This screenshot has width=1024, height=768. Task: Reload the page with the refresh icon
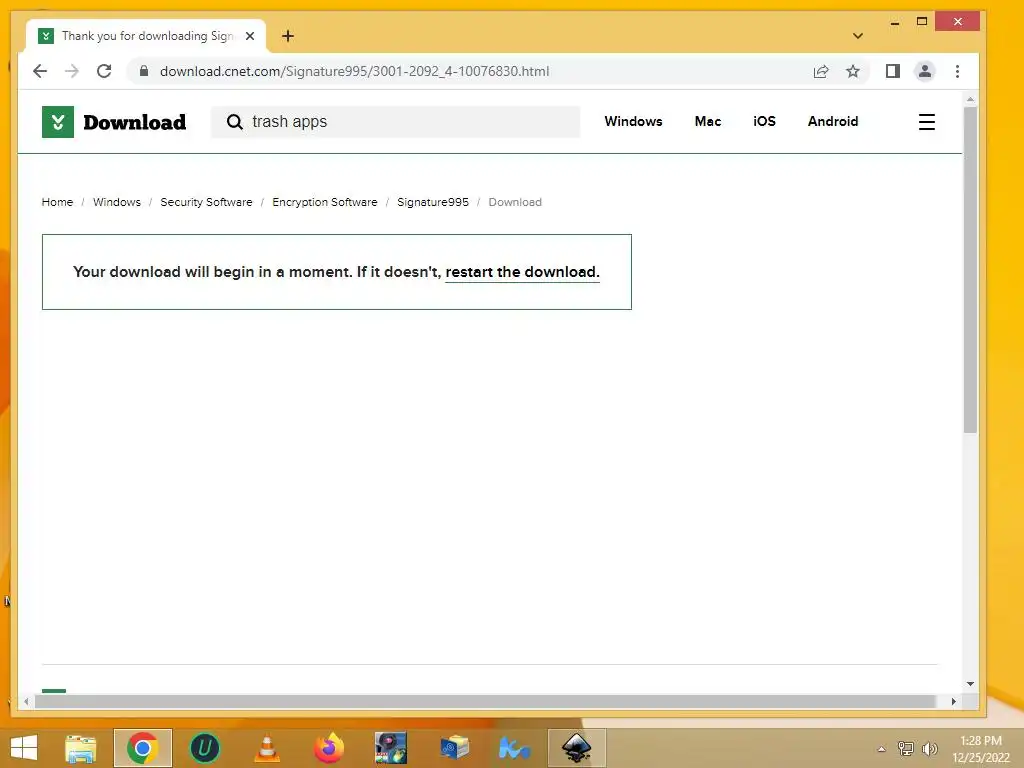point(104,71)
